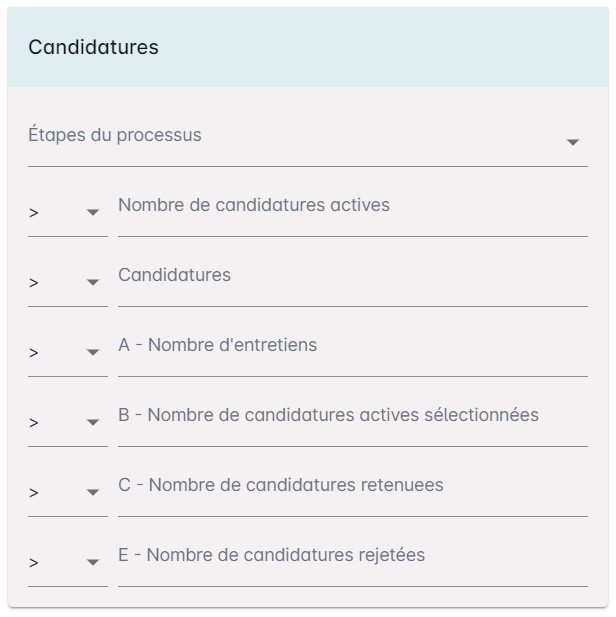Focus the E - Nombre de candidatures rejetées input
The height and width of the screenshot is (617, 616).
pyautogui.click(x=353, y=562)
